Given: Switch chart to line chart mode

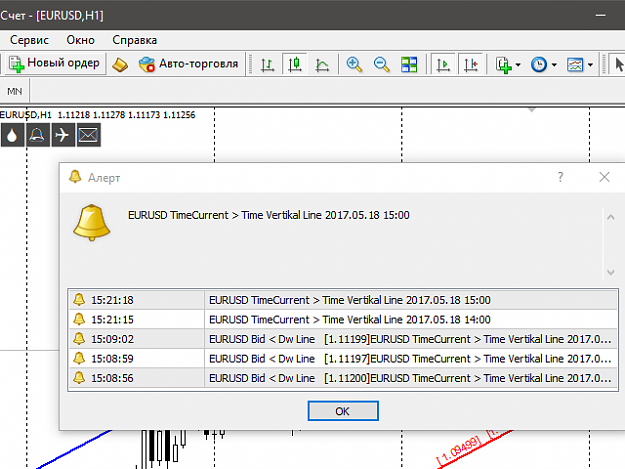Looking at the screenshot, I should pyautogui.click(x=322, y=65).
